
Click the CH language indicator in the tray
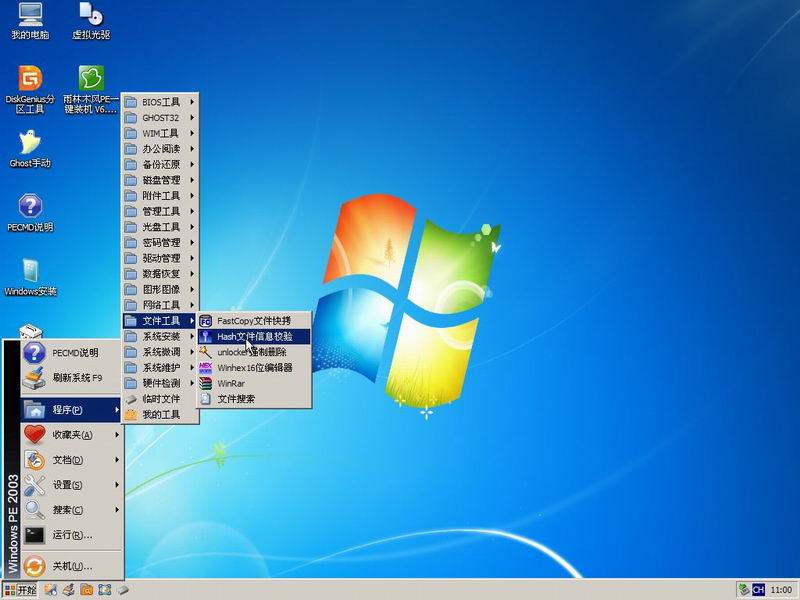click(x=758, y=590)
